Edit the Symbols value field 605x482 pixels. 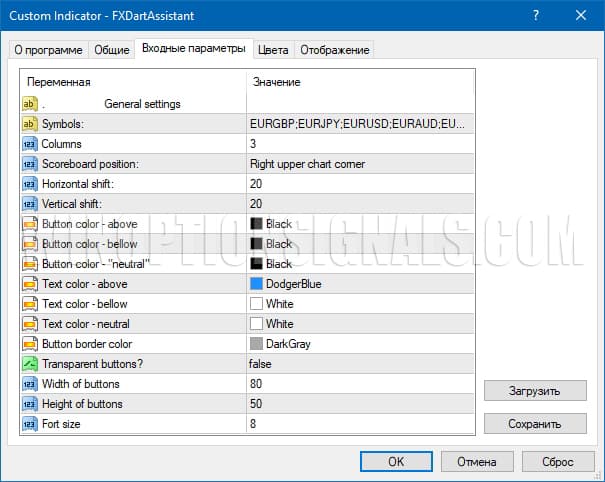click(x=360, y=124)
